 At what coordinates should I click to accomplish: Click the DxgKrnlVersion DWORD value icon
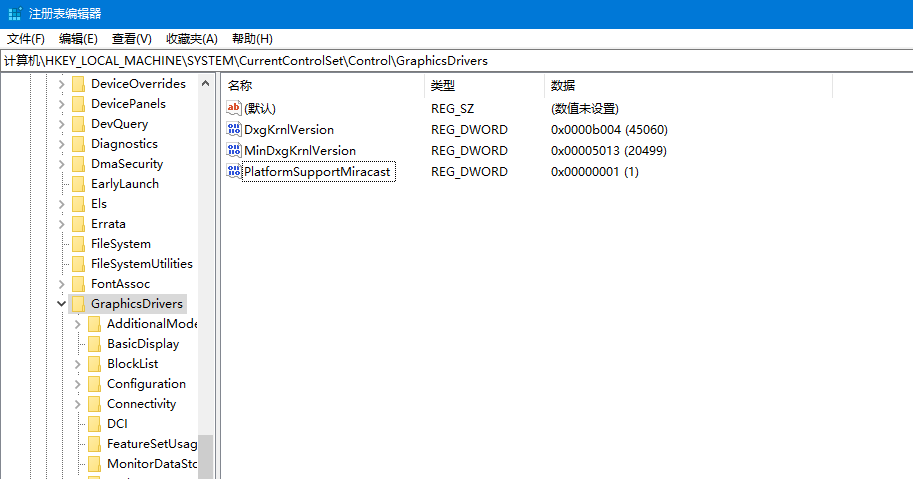tap(235, 130)
